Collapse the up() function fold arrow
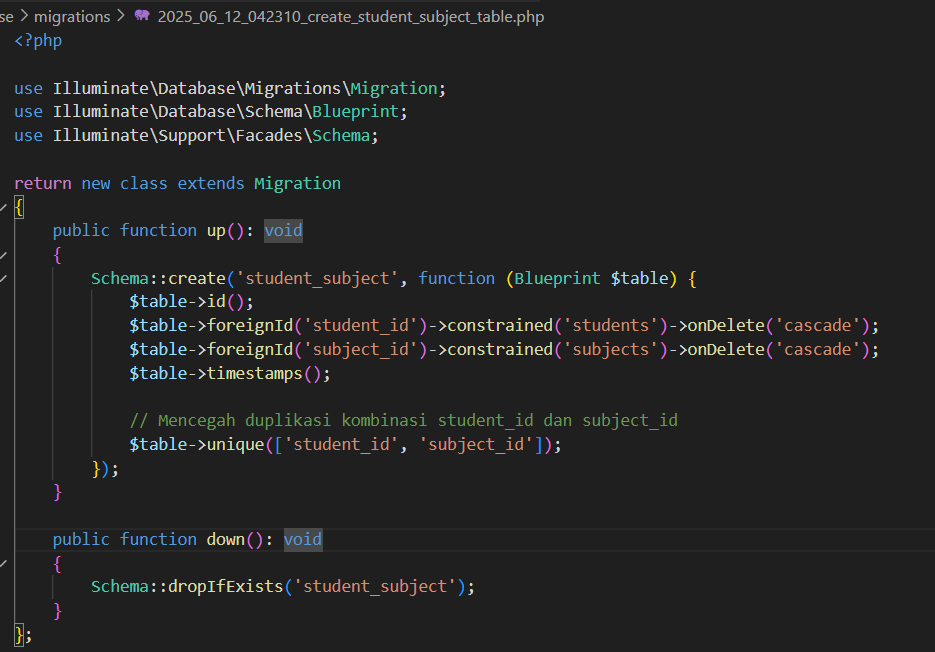935x652 pixels. click(4, 255)
